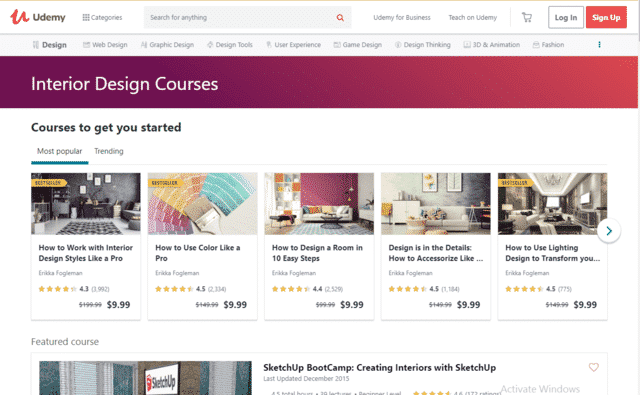Click the Log In button

pos(566,17)
